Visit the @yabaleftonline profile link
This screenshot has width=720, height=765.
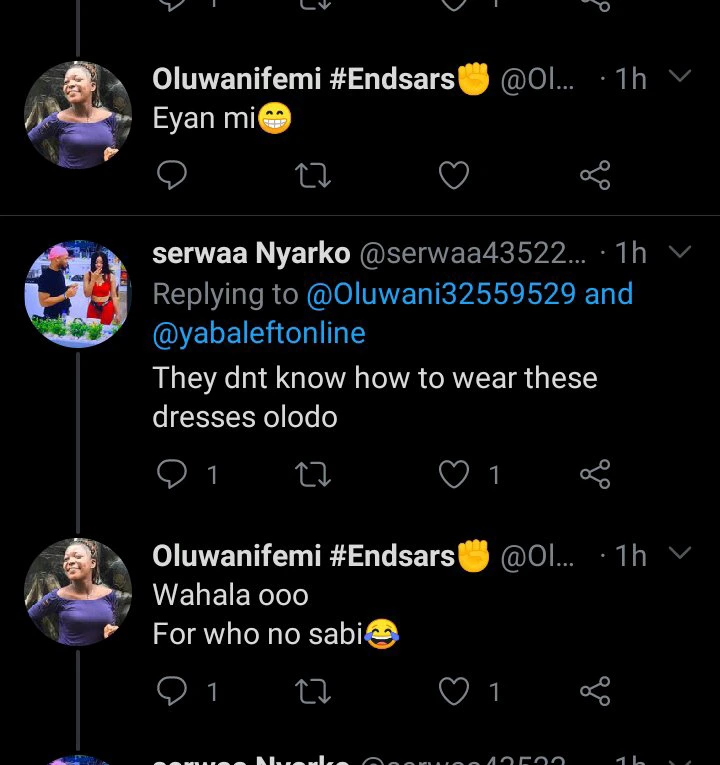click(x=258, y=333)
